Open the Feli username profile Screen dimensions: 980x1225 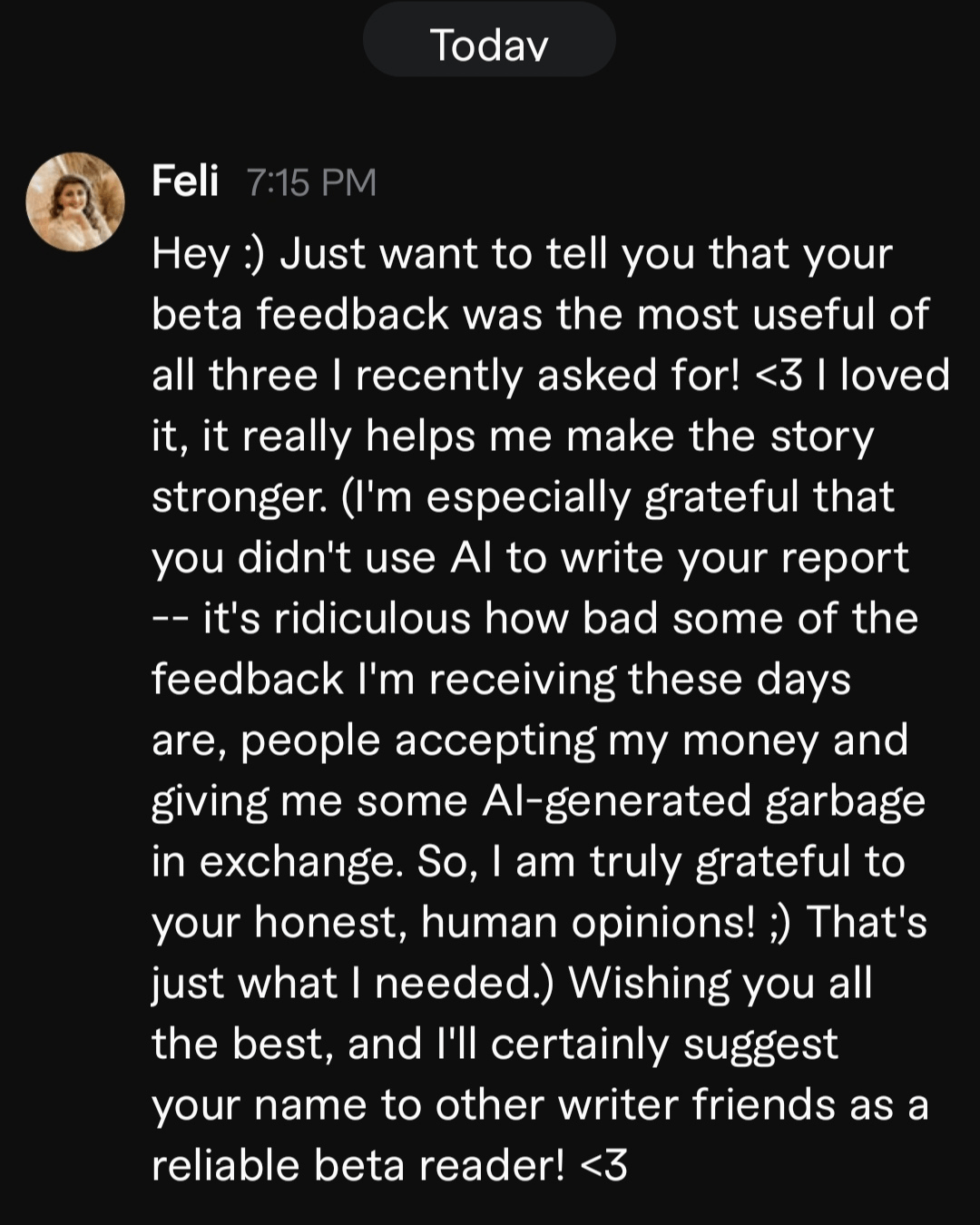(185, 181)
